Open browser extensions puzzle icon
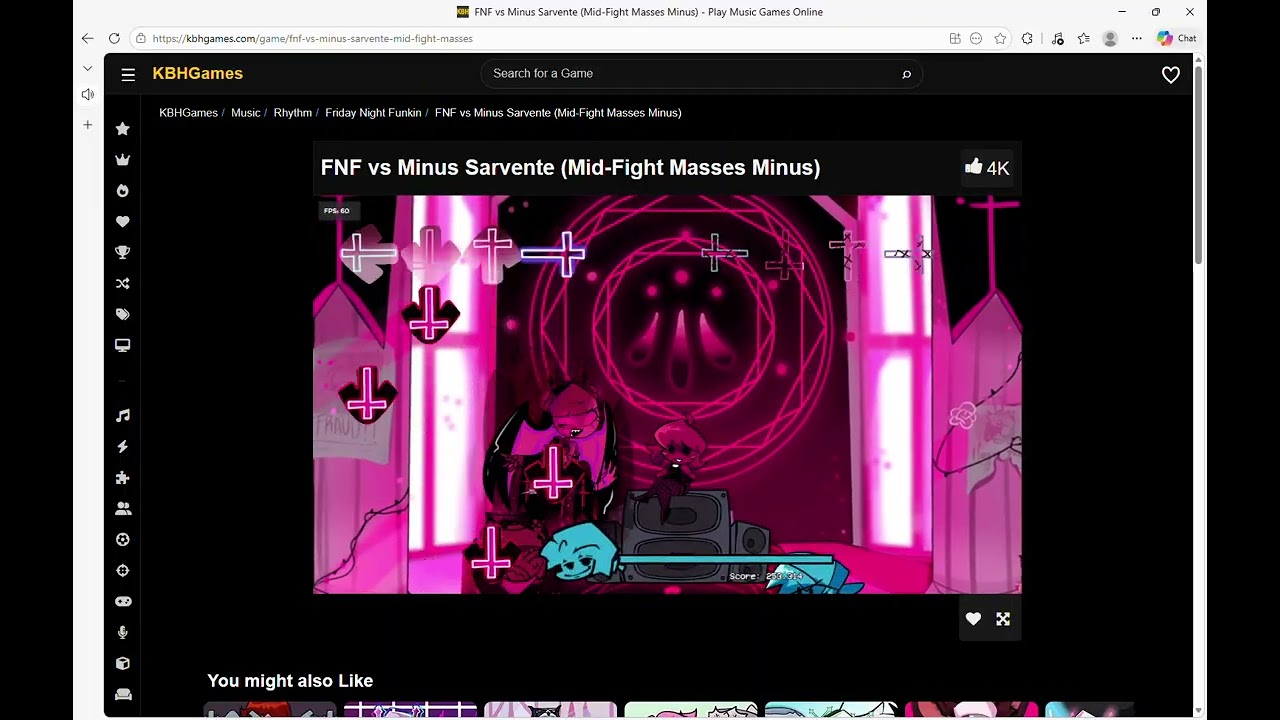Image resolution: width=1280 pixels, height=720 pixels. [x=1027, y=38]
